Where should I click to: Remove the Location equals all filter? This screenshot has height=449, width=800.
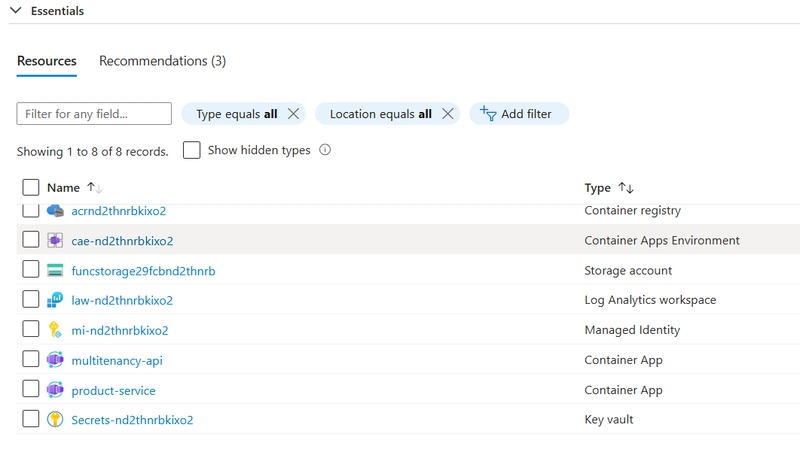447,113
